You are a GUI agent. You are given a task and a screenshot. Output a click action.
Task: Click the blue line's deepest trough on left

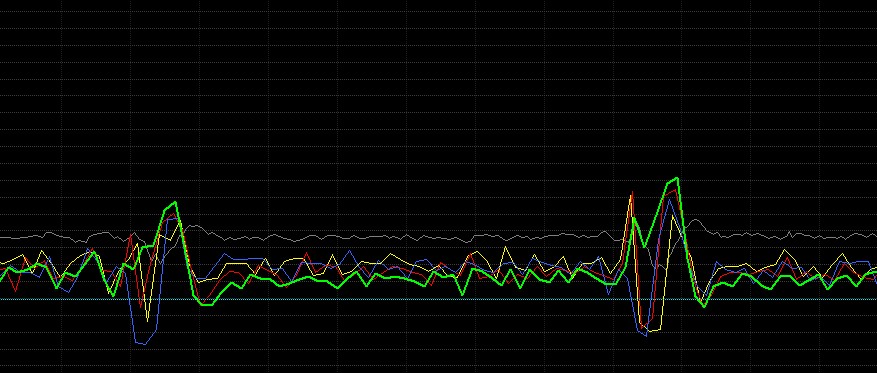143,343
